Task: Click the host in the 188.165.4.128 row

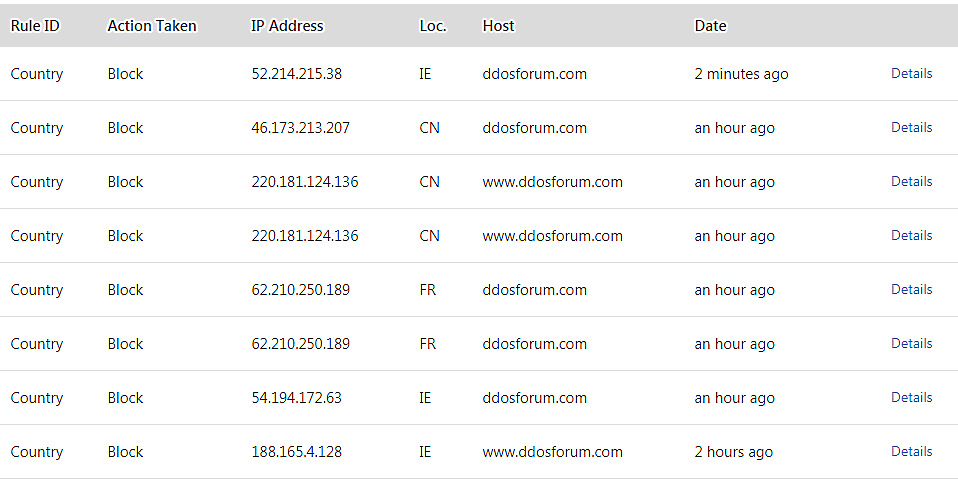Action: pyautogui.click(x=552, y=452)
